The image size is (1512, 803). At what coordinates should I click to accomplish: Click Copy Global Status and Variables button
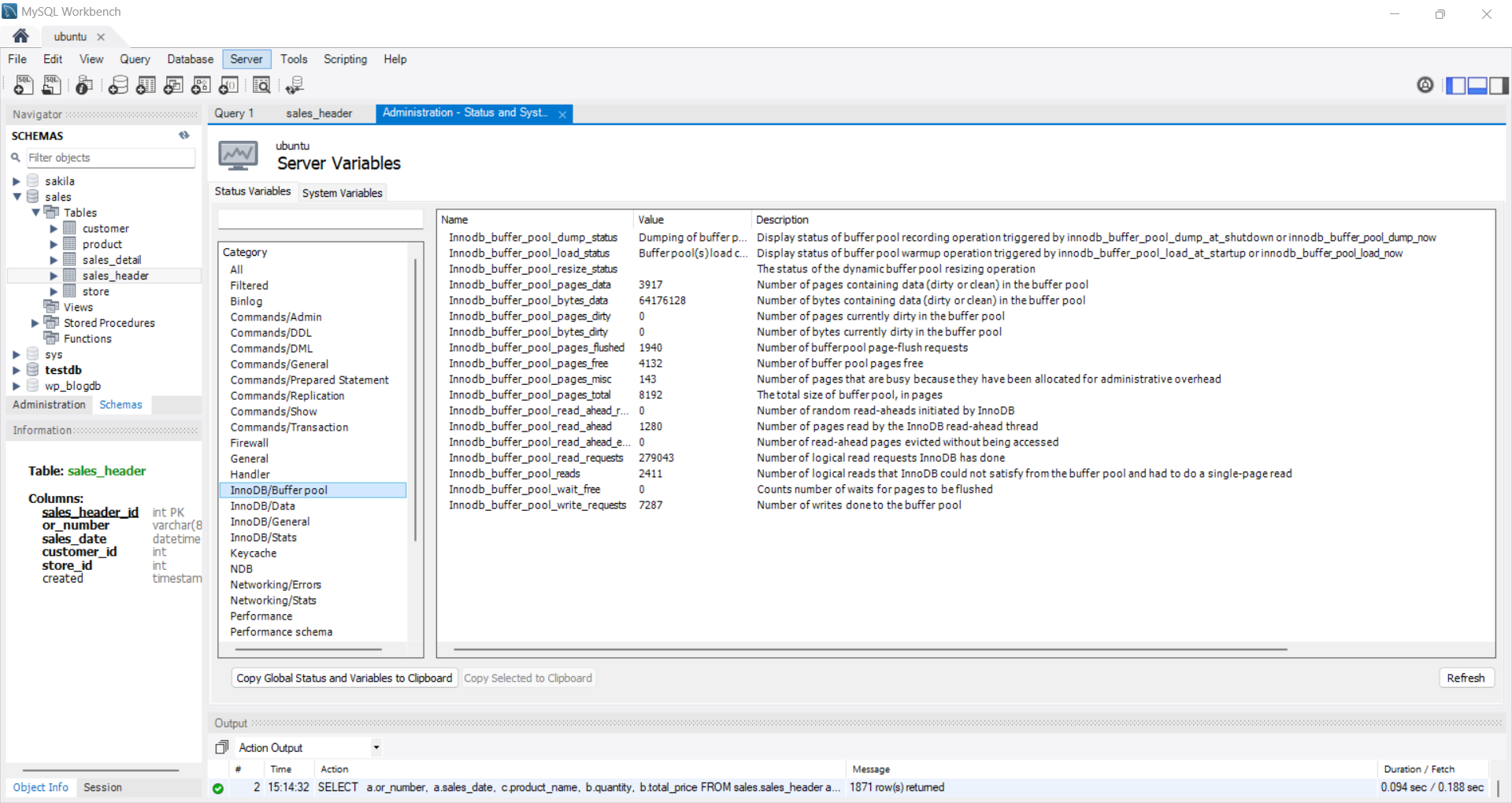344,678
